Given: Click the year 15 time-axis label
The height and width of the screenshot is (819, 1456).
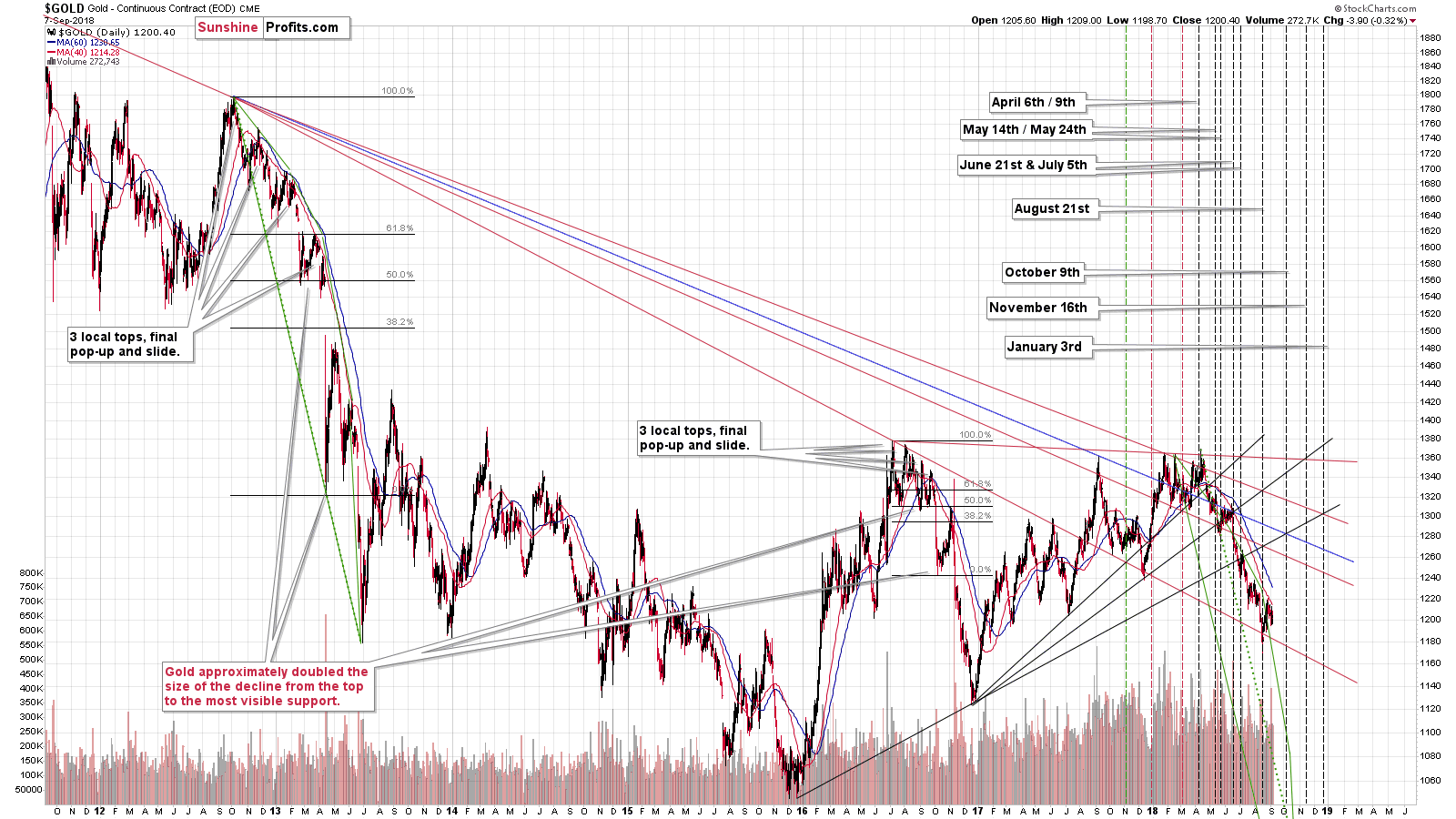Looking at the screenshot, I should point(627,811).
